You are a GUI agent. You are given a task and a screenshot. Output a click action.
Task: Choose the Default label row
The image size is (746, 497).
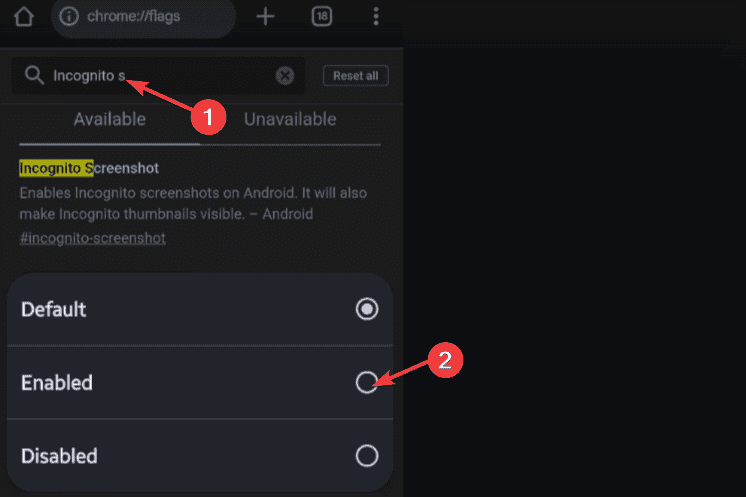(x=200, y=309)
